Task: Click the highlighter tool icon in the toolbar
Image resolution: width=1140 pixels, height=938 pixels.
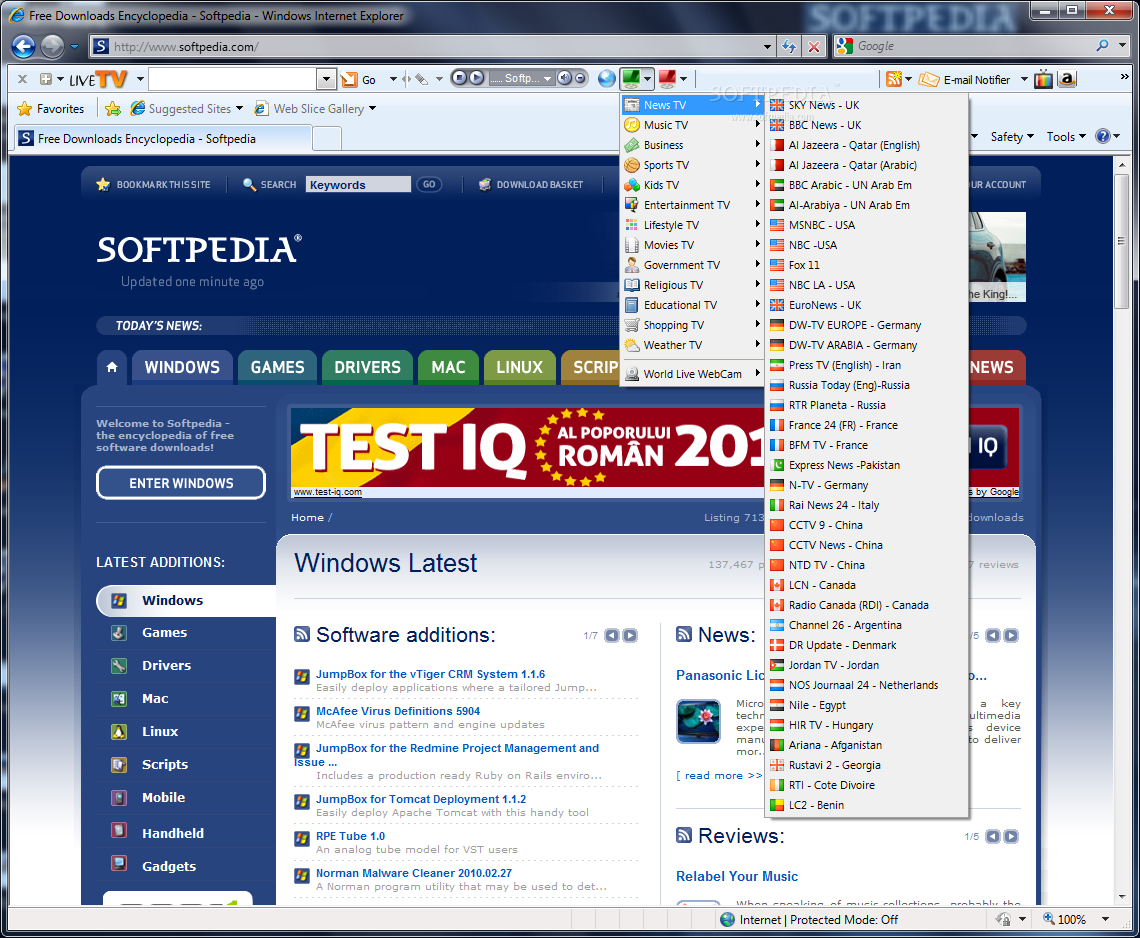Action: coord(422,79)
